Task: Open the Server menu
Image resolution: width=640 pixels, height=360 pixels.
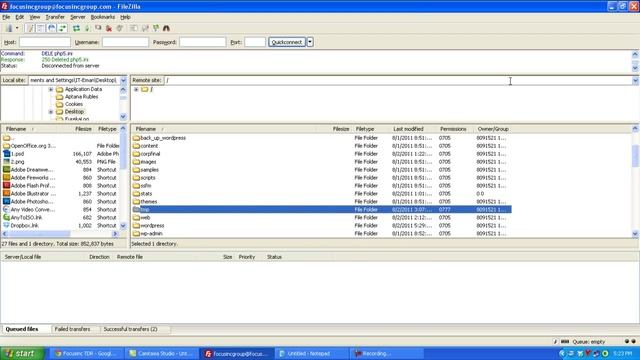Action: click(78, 17)
